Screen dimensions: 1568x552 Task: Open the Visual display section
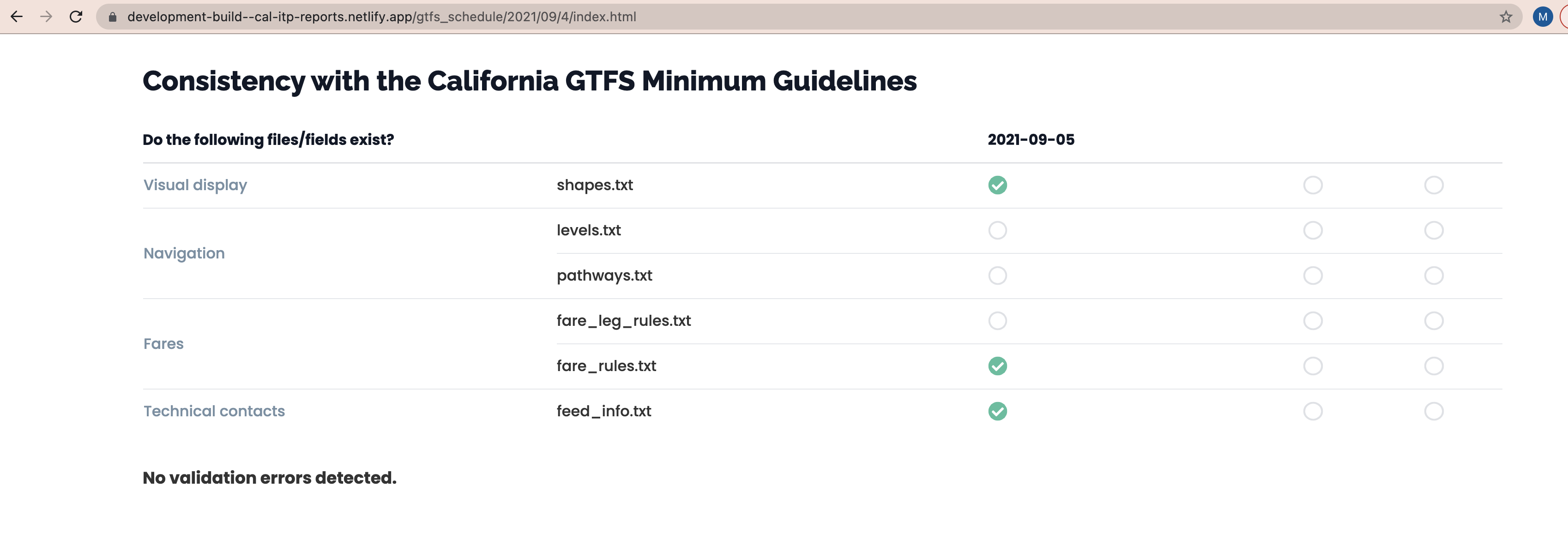(195, 185)
